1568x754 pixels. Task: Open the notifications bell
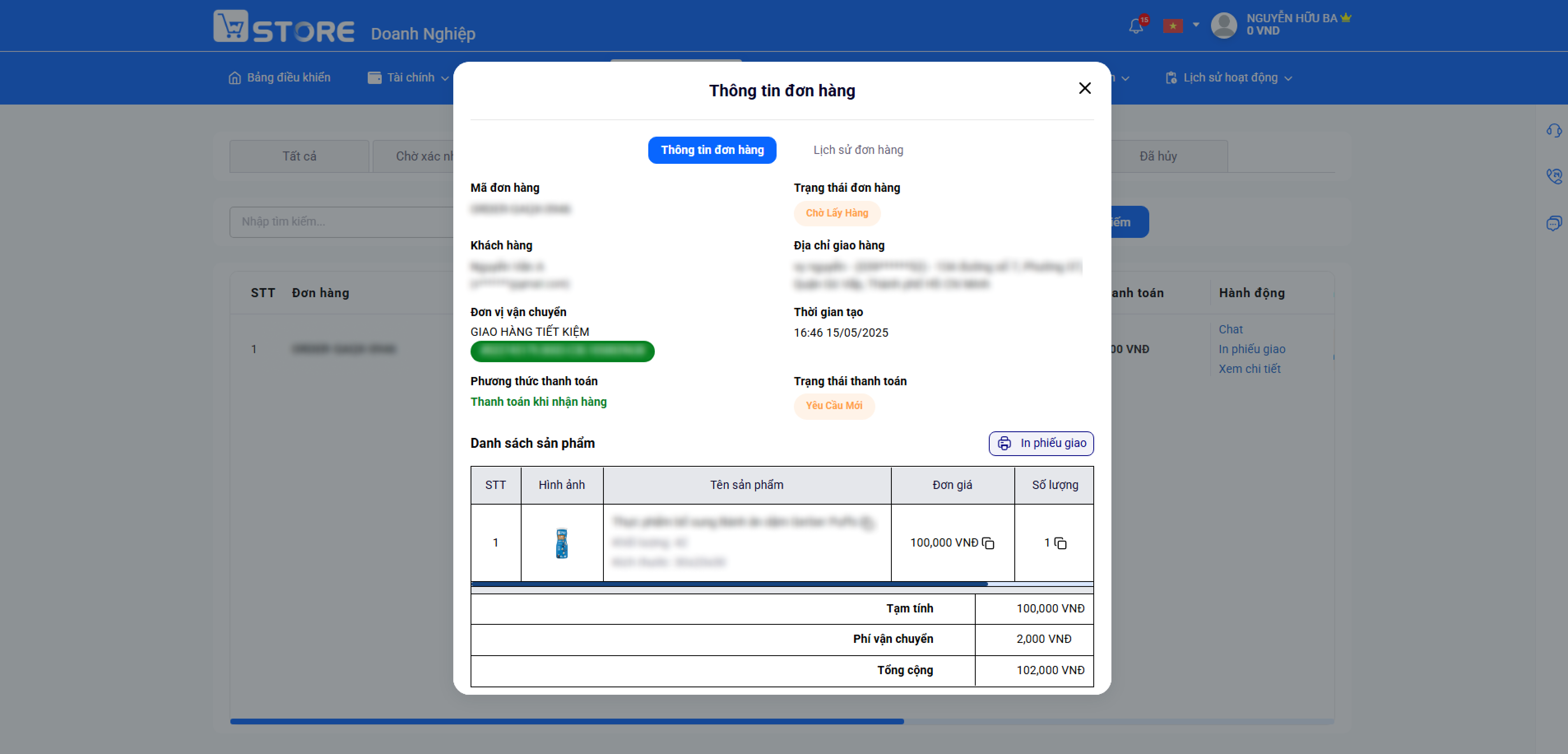pyautogui.click(x=1136, y=26)
